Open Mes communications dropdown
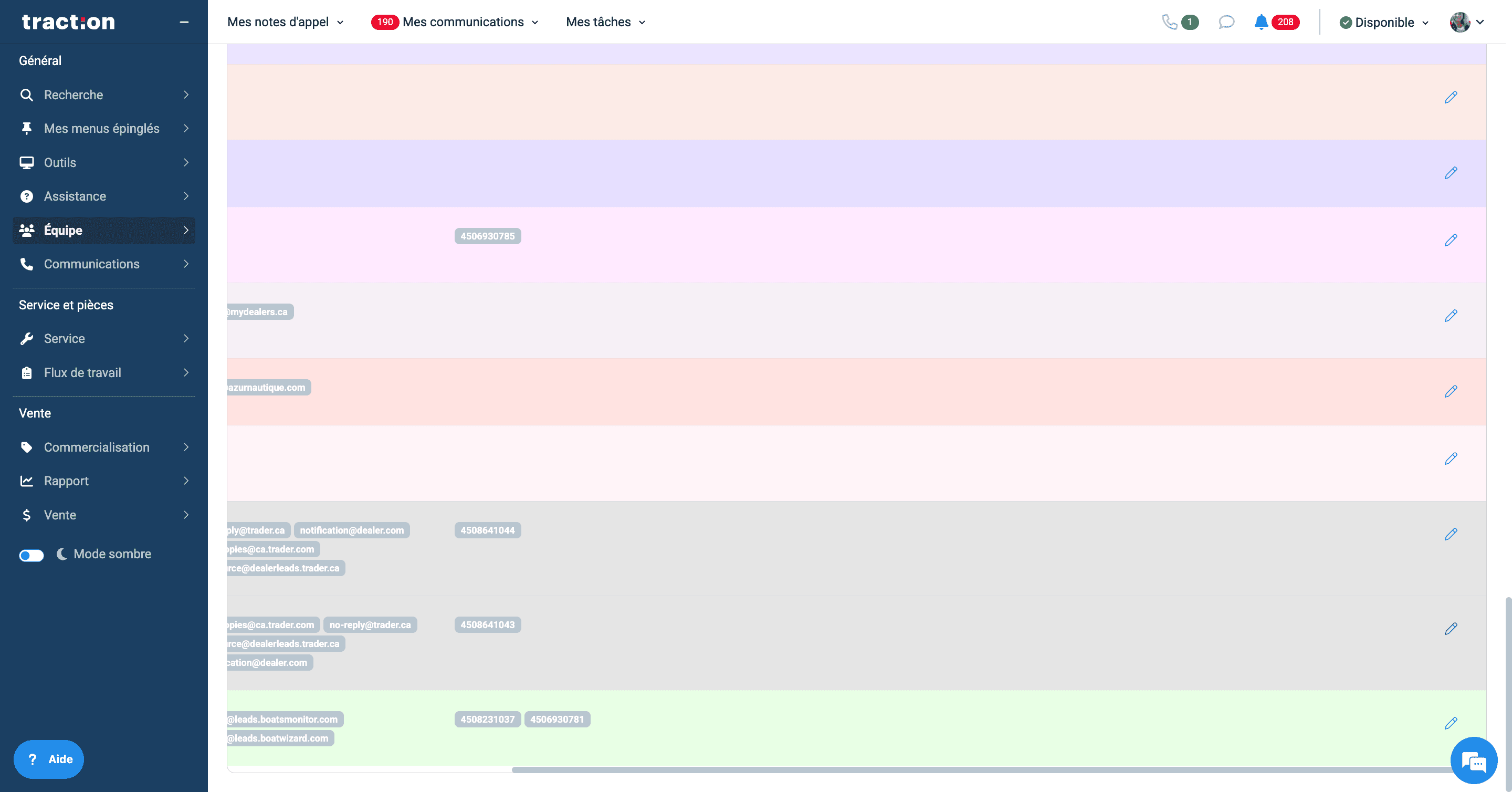 coord(471,22)
